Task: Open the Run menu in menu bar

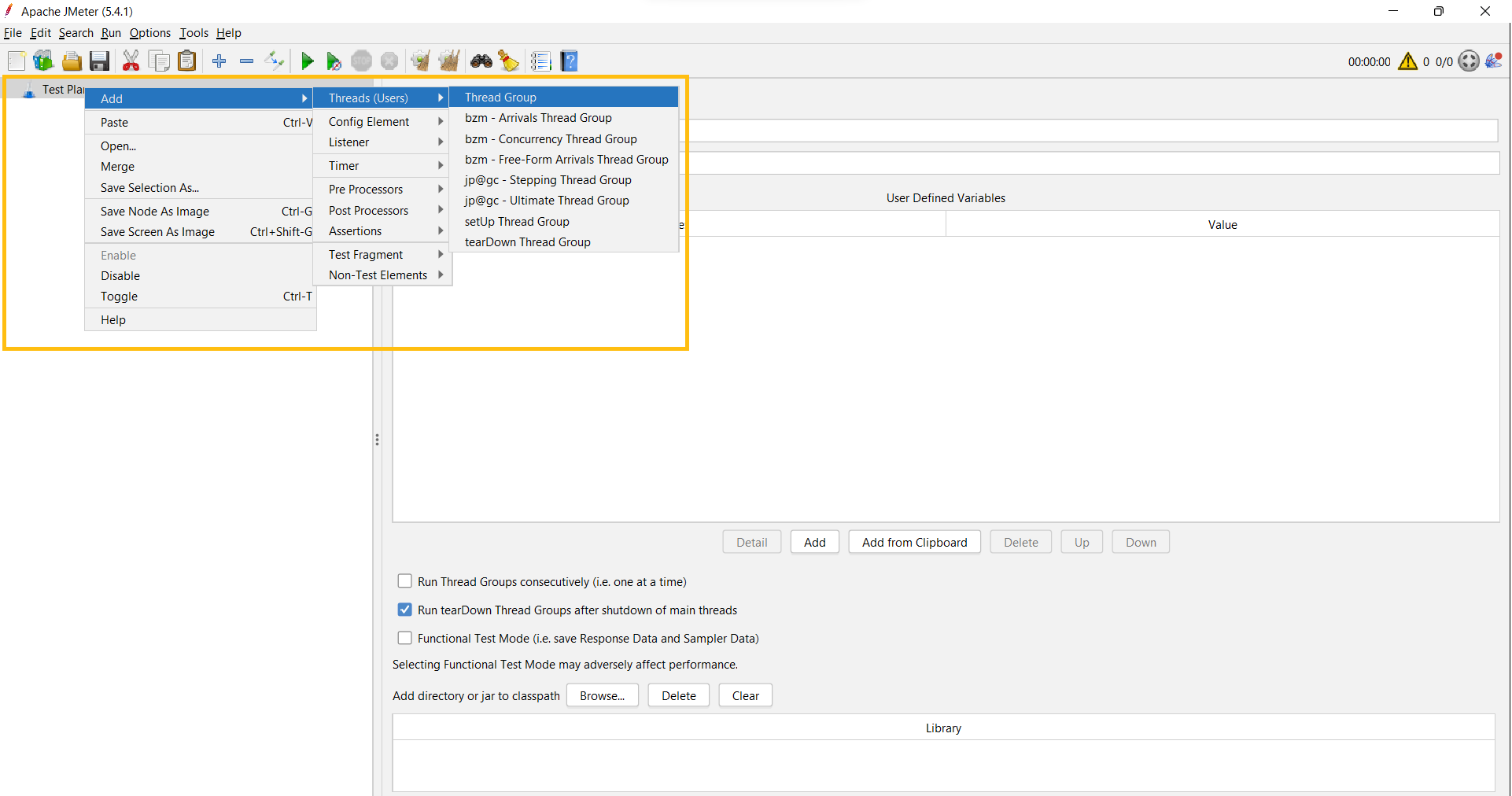Action: coord(111,33)
